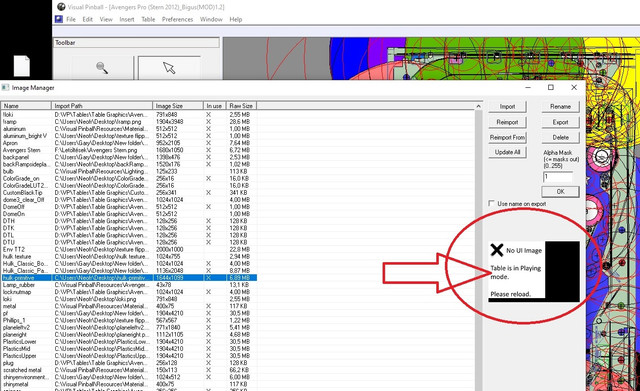
Task: Select the Avengers Stern image row
Action: [129, 150]
